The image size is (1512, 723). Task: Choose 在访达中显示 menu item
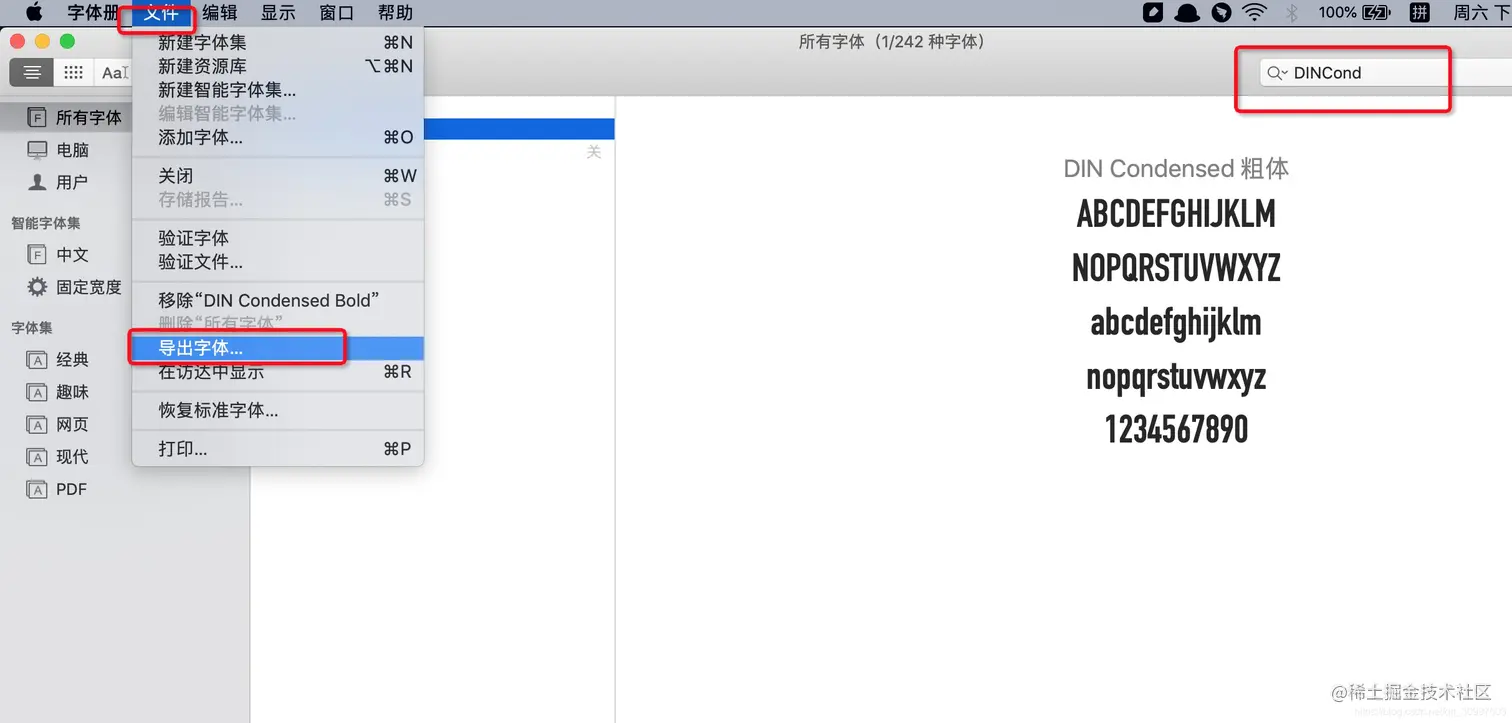(278, 372)
